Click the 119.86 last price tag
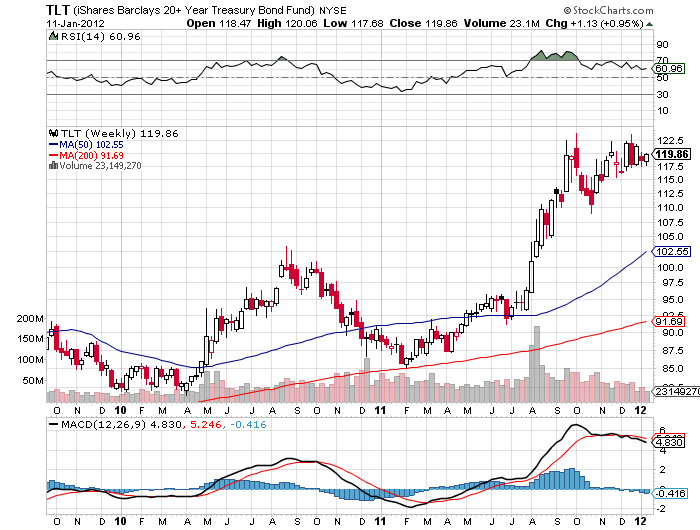The height and width of the screenshot is (530, 700). click(672, 154)
